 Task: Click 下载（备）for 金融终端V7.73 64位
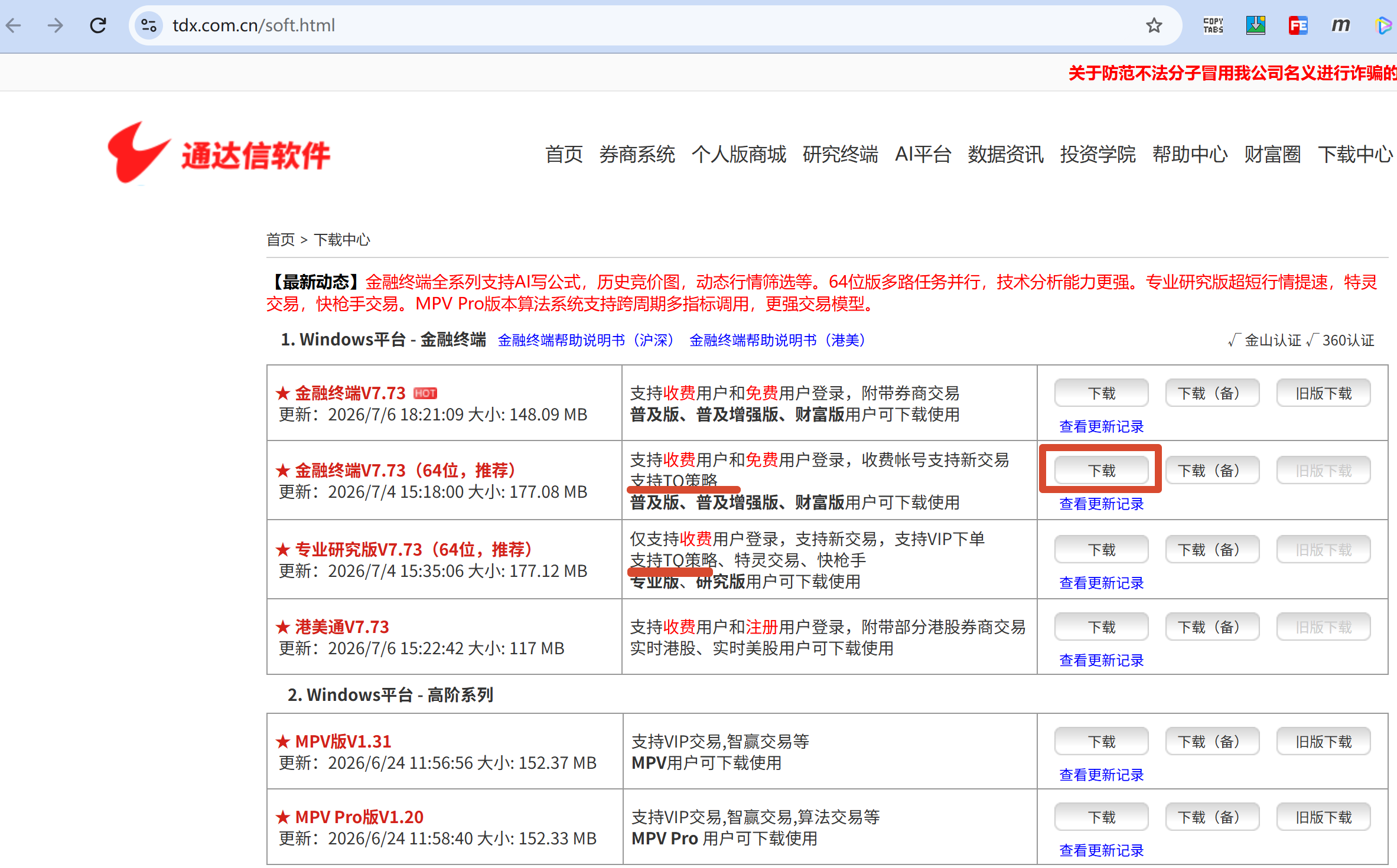click(1212, 471)
